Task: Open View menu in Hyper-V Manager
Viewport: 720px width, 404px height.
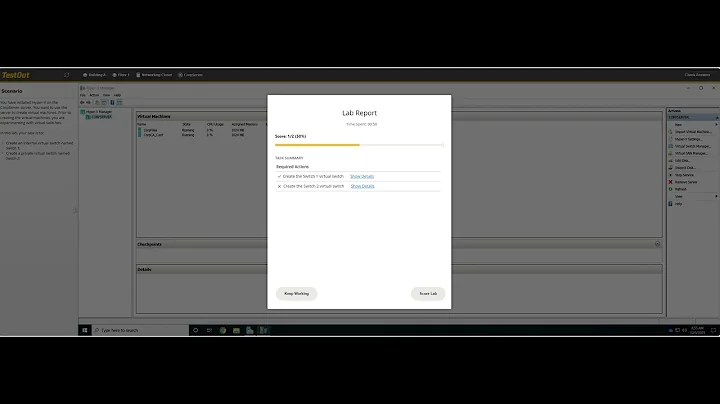Action: [106, 95]
